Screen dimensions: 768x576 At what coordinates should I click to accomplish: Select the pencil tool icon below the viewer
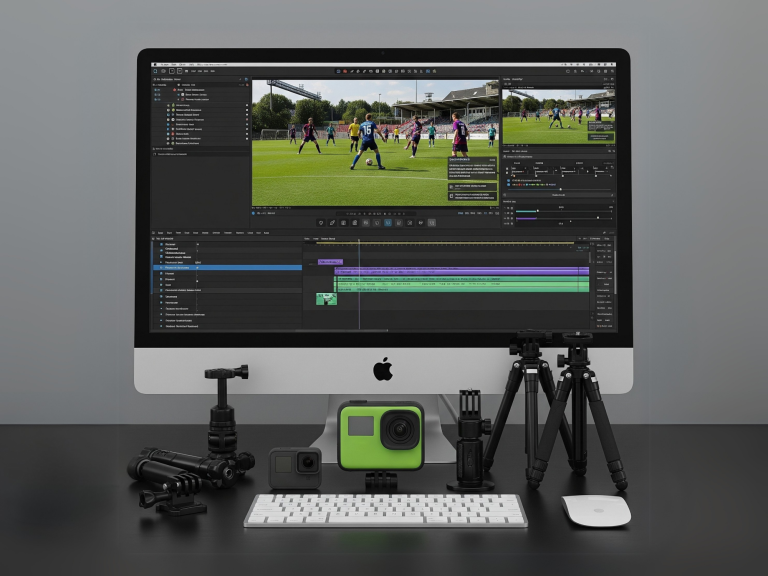coord(332,223)
